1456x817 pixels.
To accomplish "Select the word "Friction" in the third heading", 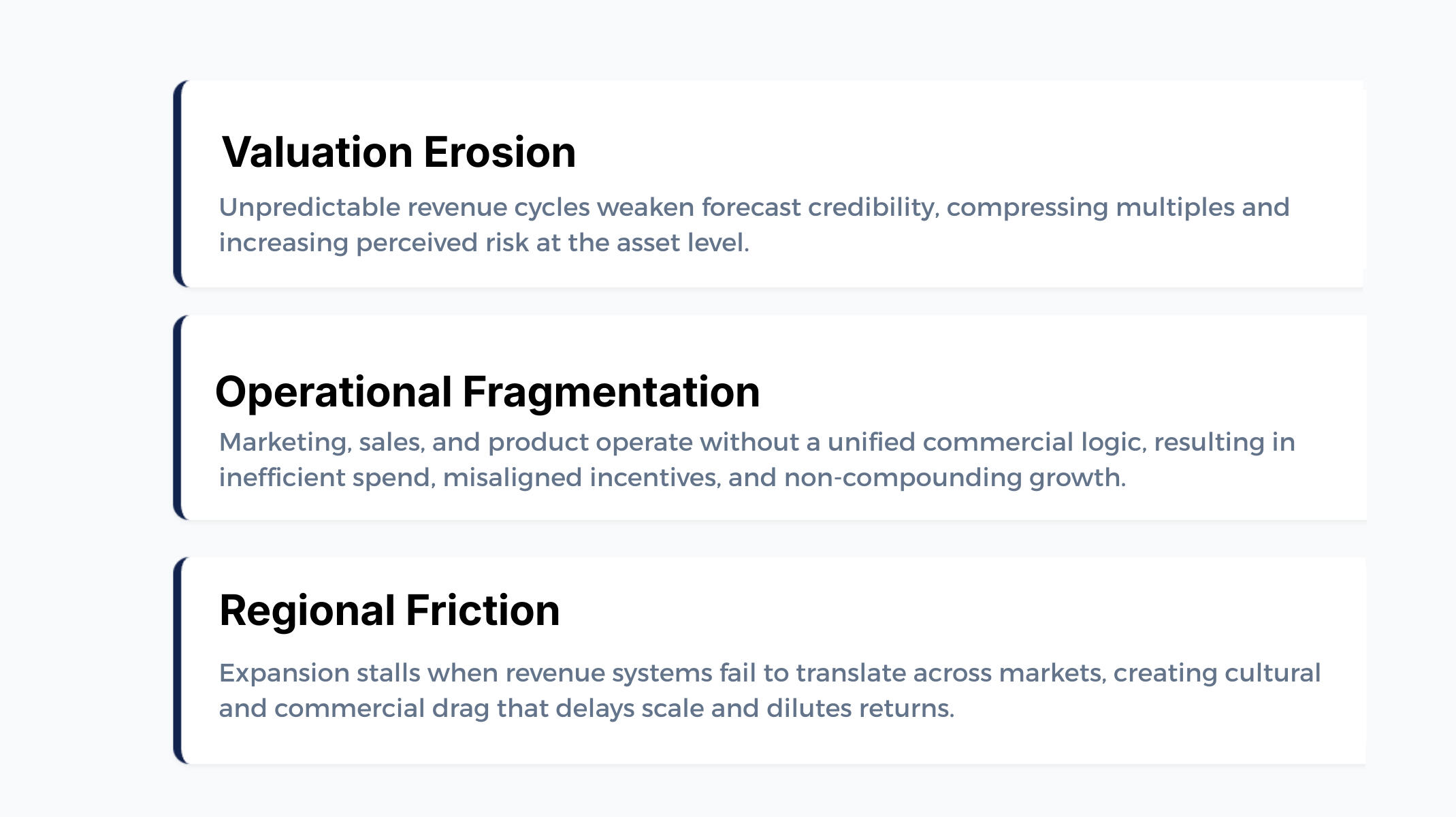I will pos(483,610).
